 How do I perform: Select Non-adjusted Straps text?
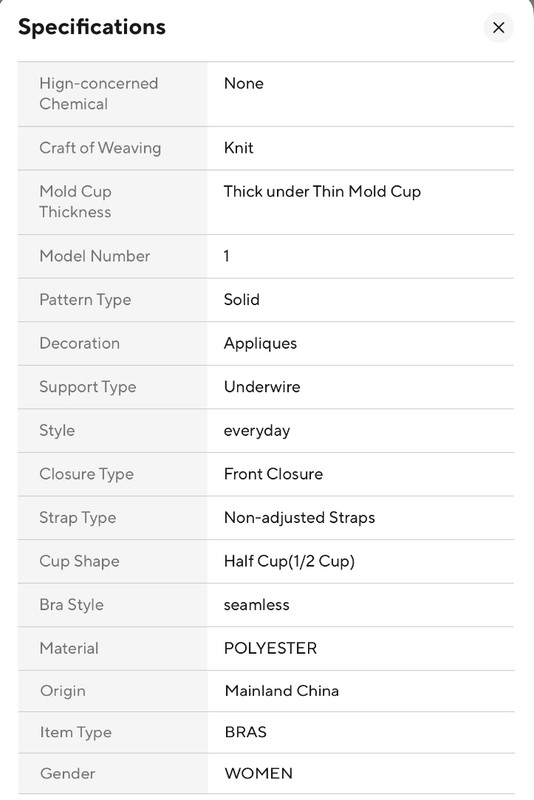point(299,518)
